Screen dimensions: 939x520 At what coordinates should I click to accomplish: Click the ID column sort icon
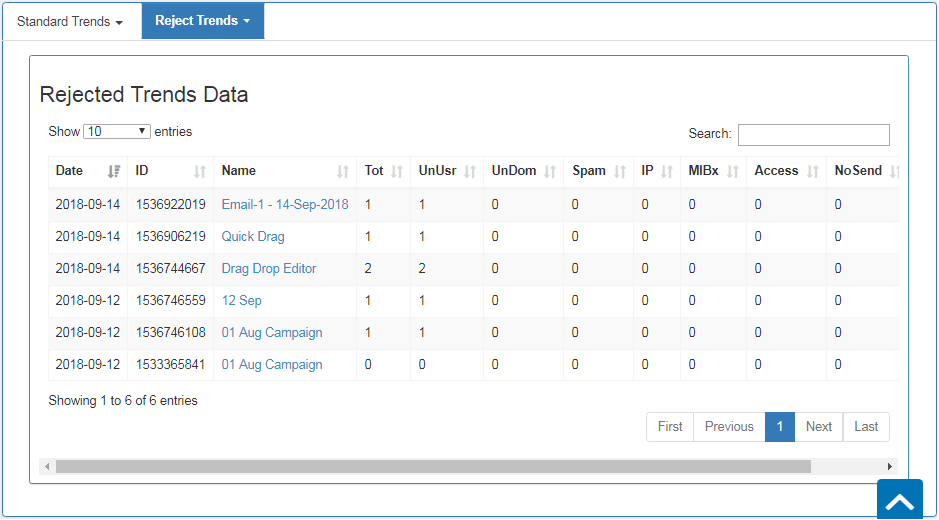click(x=200, y=171)
